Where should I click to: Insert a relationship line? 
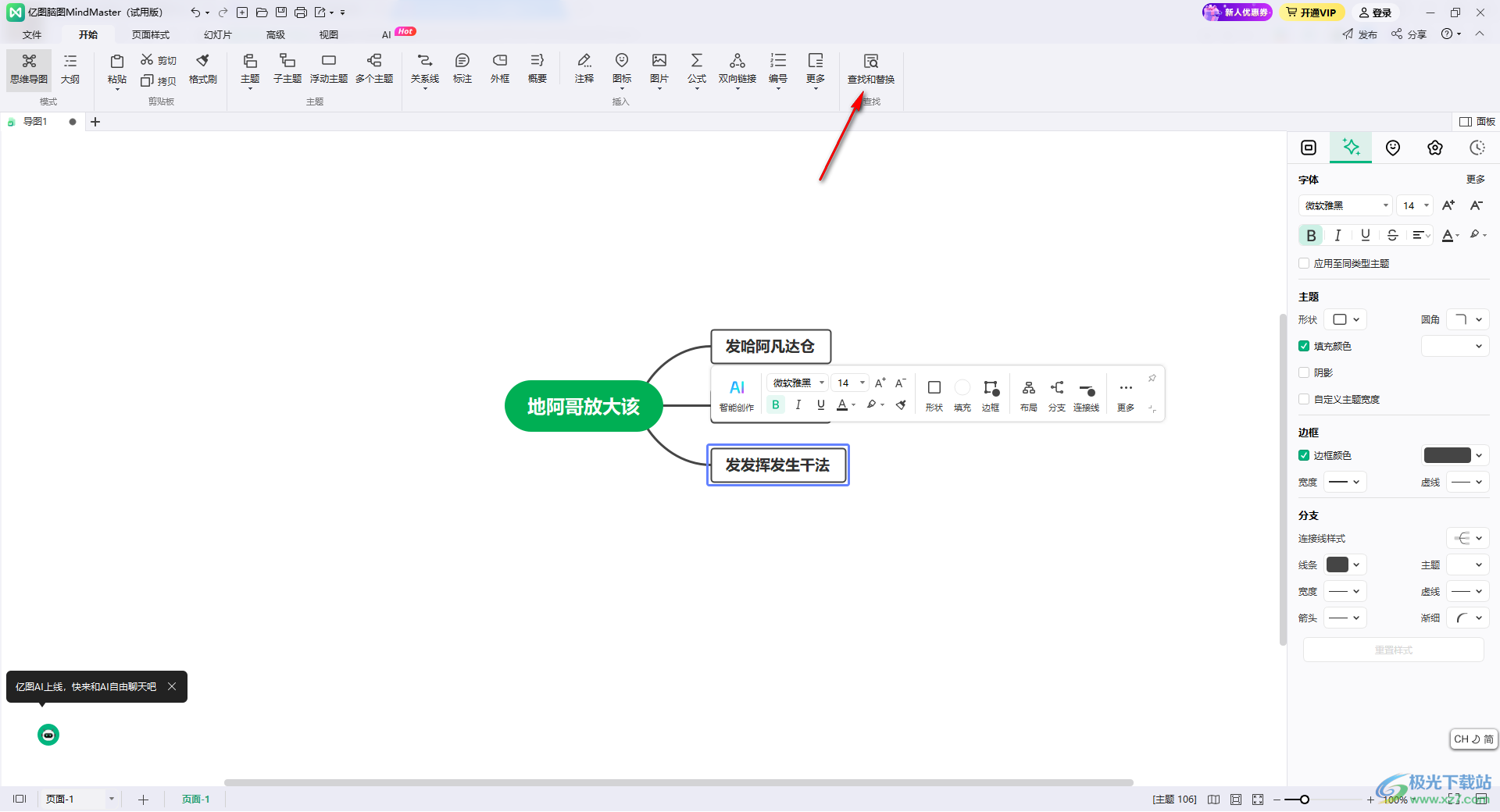tap(425, 69)
